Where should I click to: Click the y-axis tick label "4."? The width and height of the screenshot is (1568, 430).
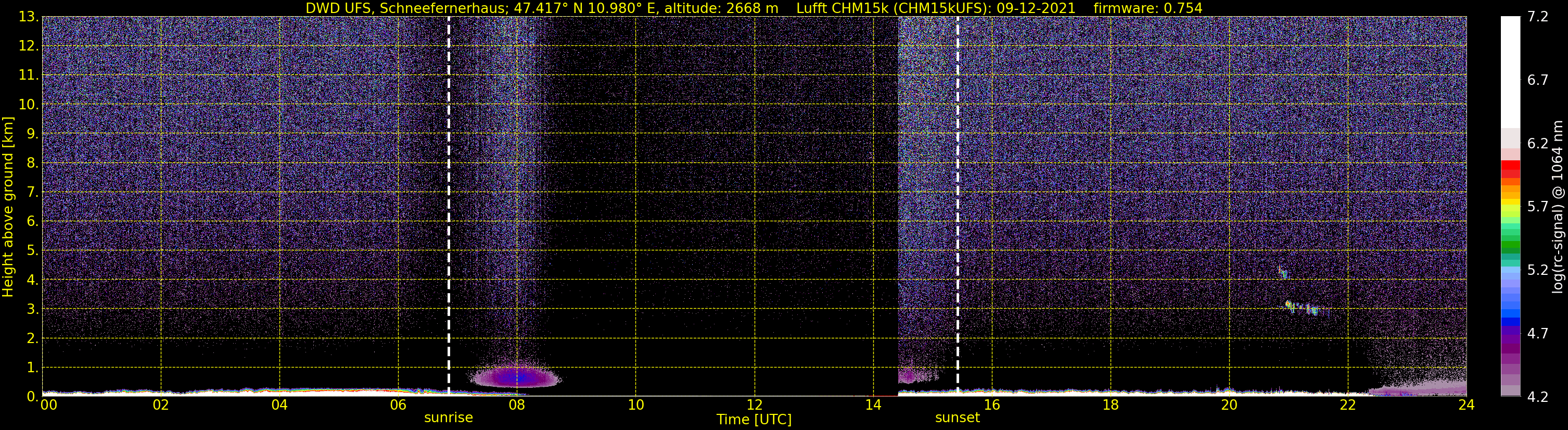[32, 280]
